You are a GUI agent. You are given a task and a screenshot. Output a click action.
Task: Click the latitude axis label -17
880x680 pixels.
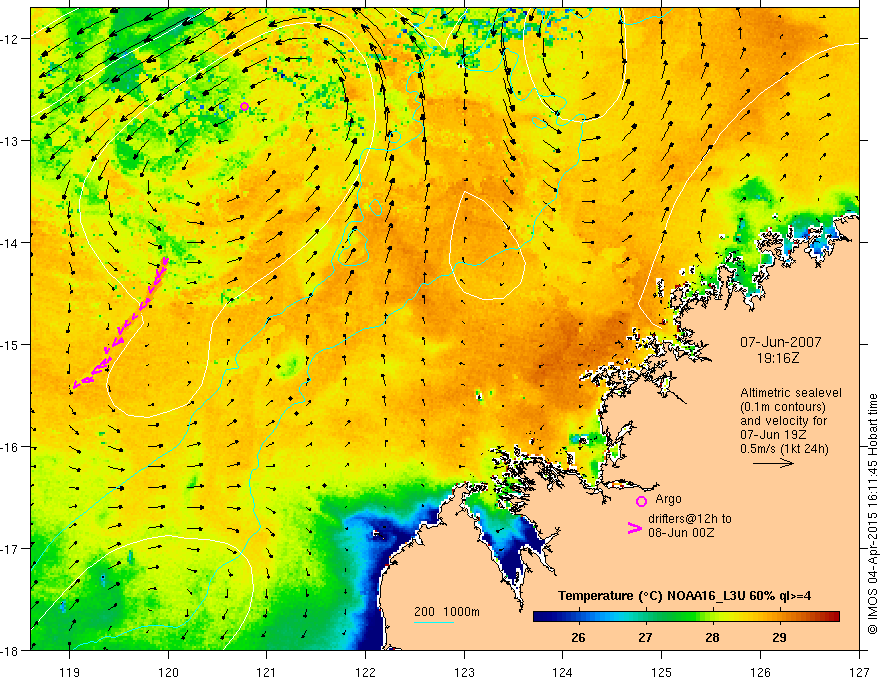12,549
